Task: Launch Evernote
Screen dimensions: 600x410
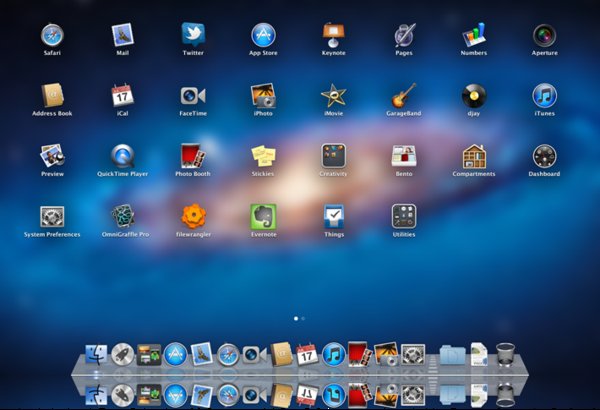Action: pyautogui.click(x=263, y=216)
